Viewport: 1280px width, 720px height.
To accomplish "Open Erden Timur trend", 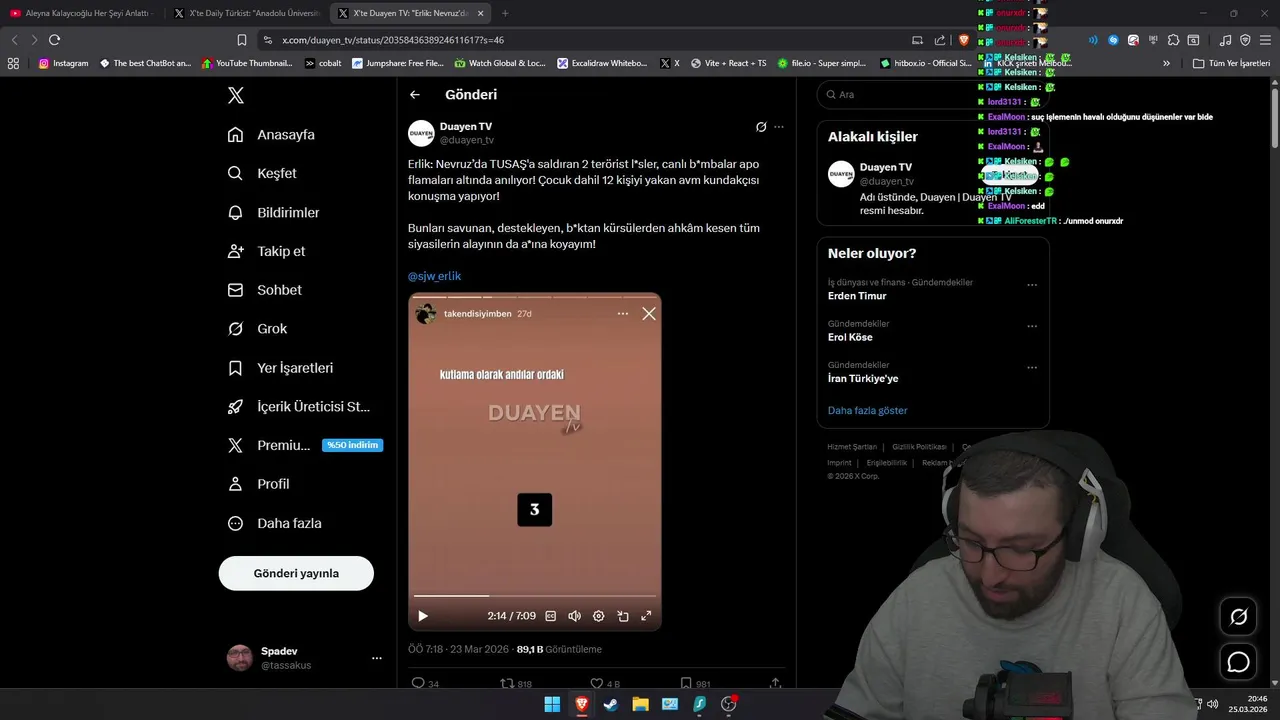I will [x=857, y=296].
